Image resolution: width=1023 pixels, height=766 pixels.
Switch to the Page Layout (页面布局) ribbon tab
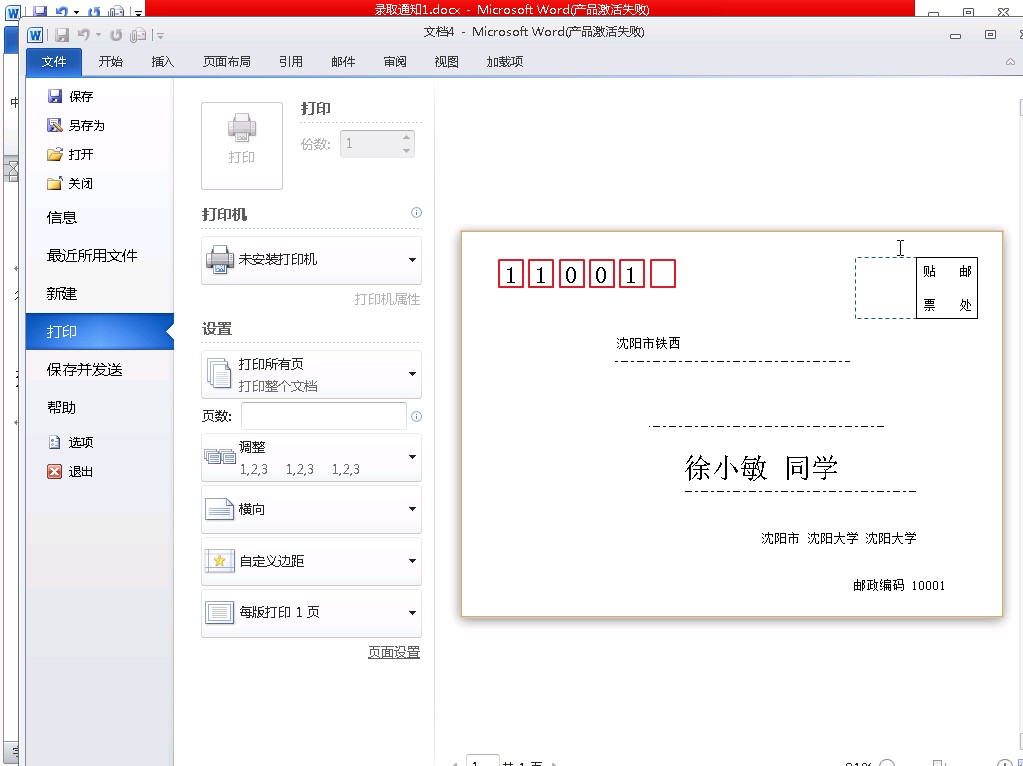point(227,61)
